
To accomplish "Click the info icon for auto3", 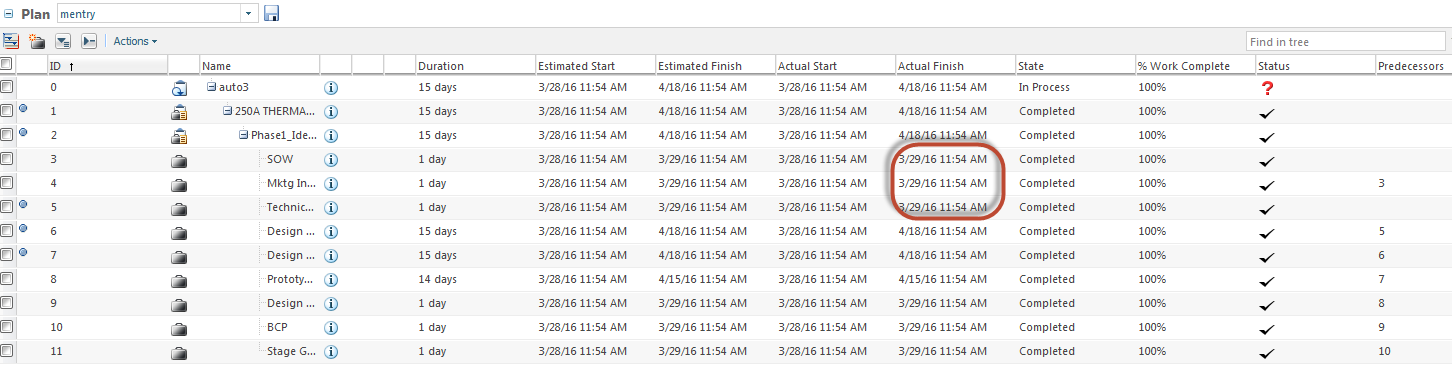I will pyautogui.click(x=332, y=87).
